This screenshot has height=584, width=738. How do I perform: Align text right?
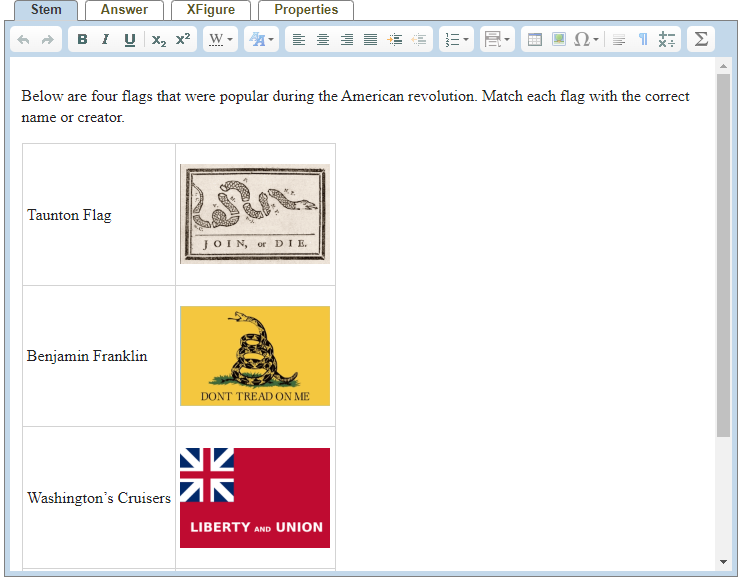[347, 40]
